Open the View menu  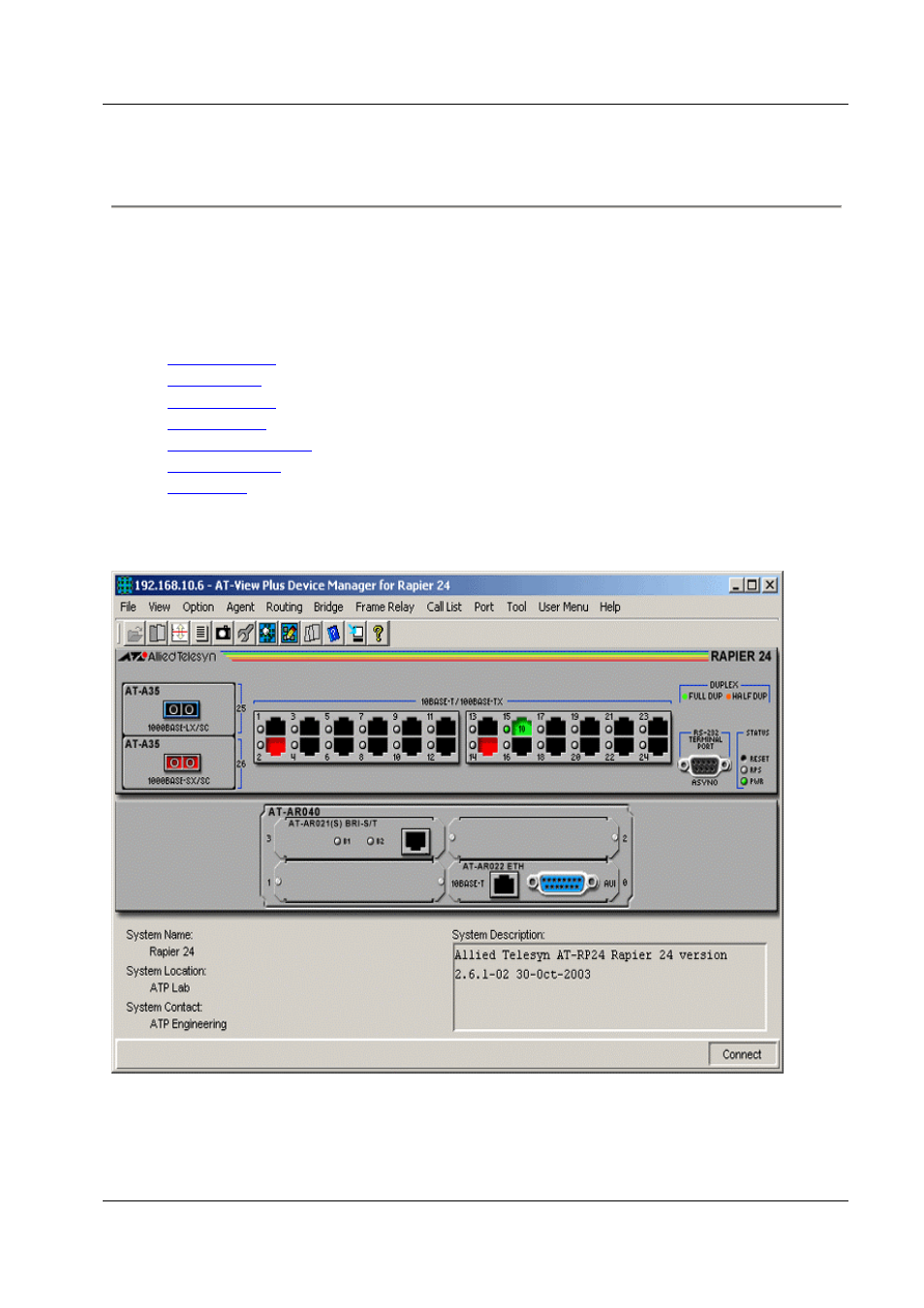click(x=159, y=607)
